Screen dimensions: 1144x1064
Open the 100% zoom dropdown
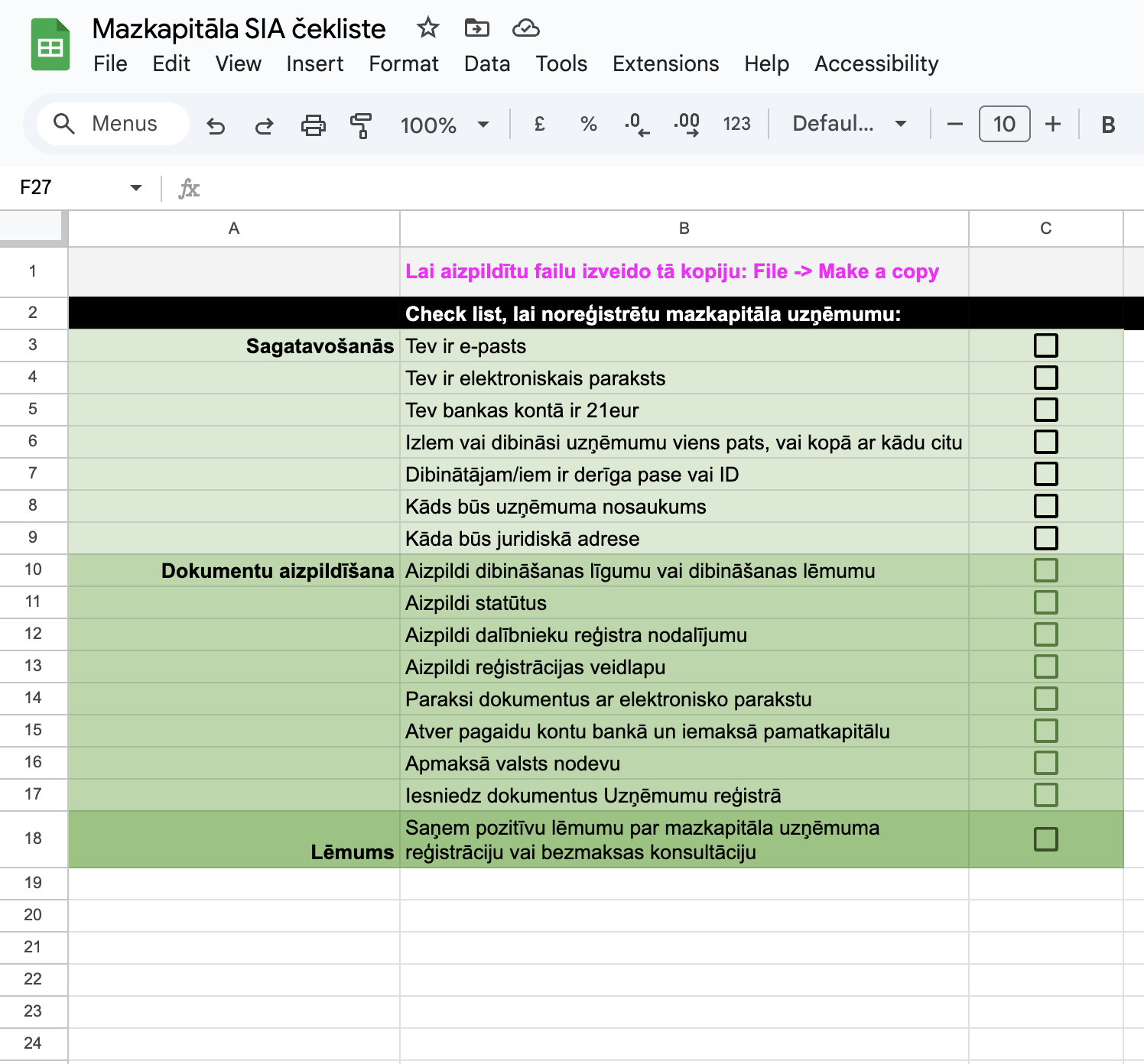(444, 125)
